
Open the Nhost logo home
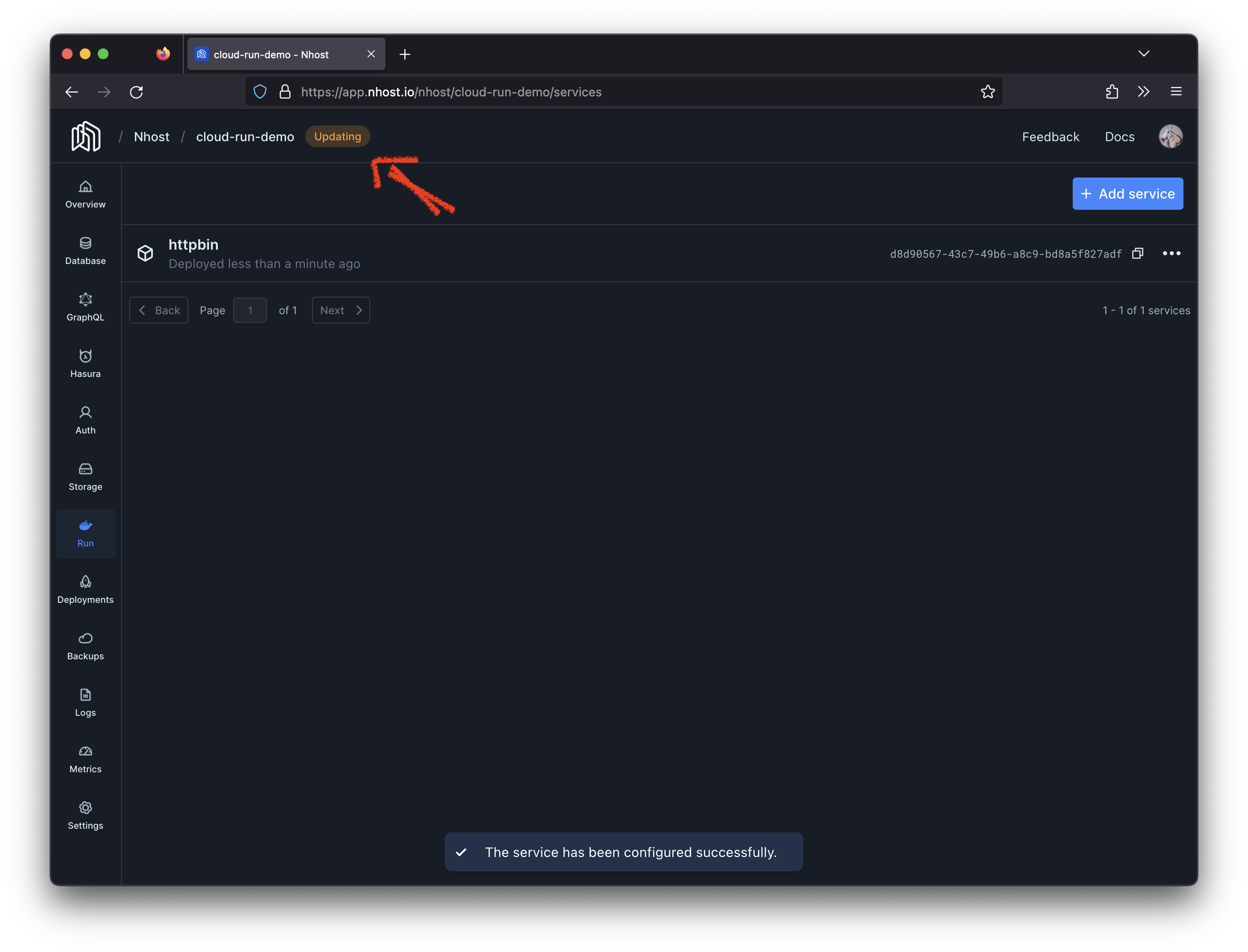click(x=86, y=137)
